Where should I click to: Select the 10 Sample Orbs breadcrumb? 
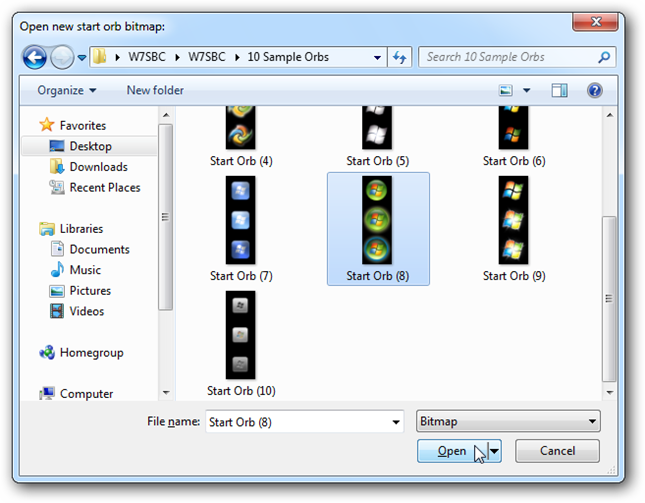(x=288, y=57)
